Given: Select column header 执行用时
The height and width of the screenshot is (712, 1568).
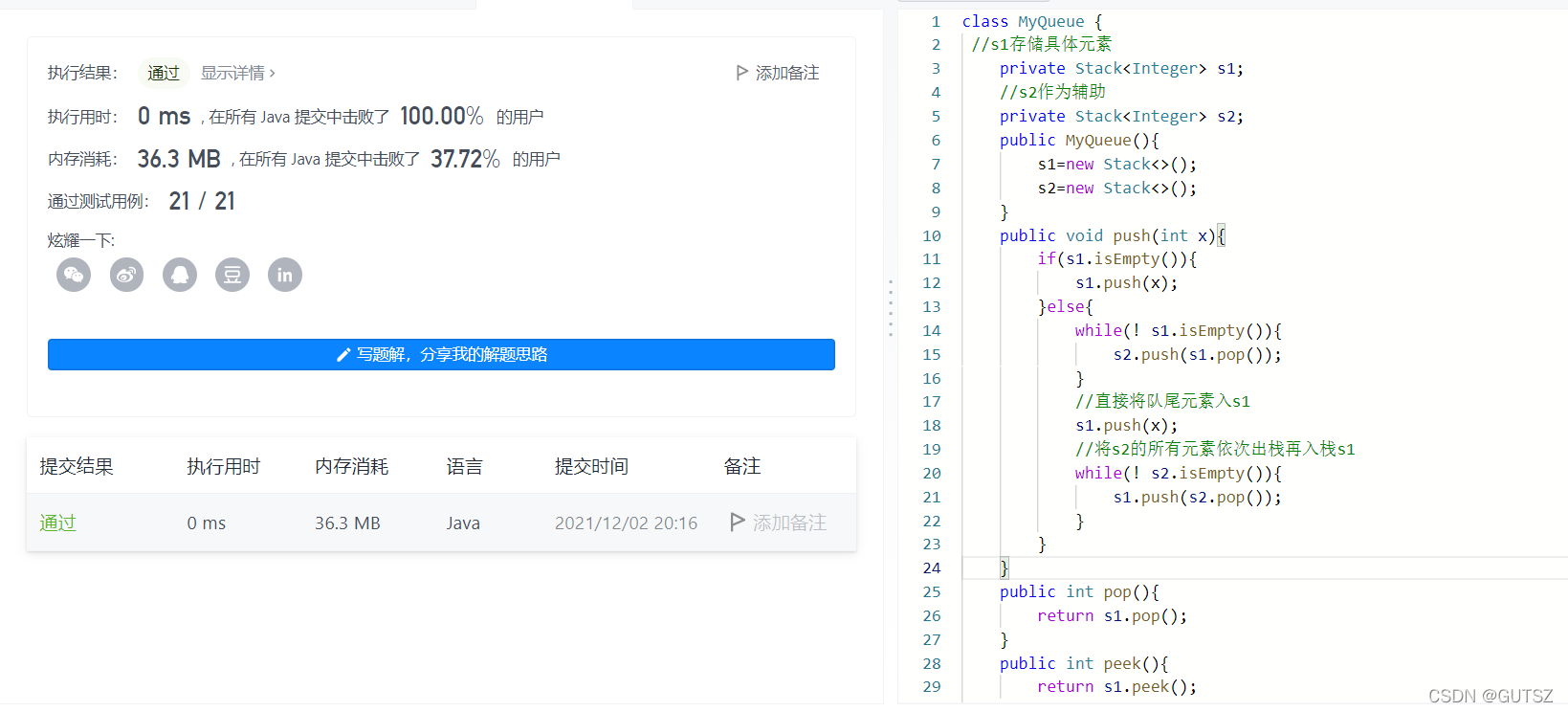Looking at the screenshot, I should pos(224,466).
